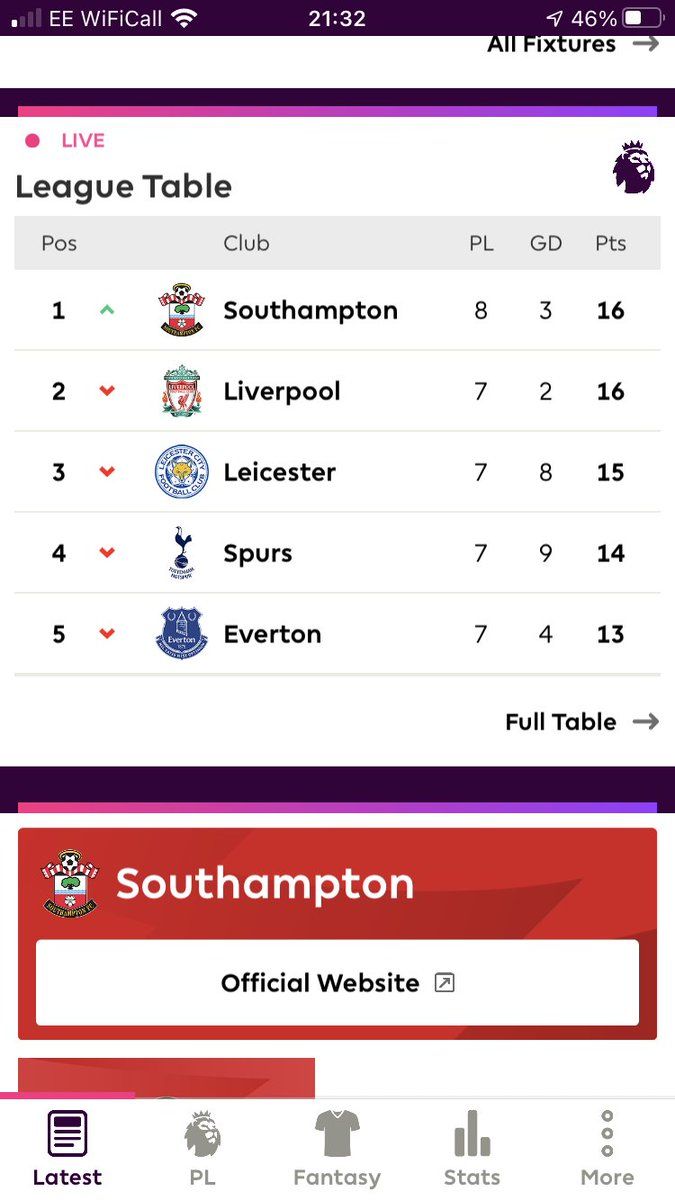This screenshot has width=675, height=1200.
Task: Tap the Everton club badge
Action: pyautogui.click(x=182, y=634)
